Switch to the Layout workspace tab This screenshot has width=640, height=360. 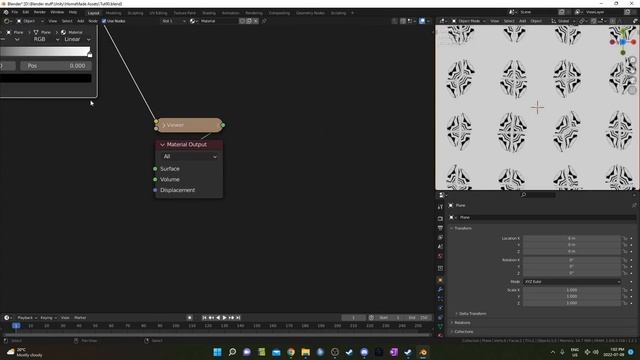(93, 13)
